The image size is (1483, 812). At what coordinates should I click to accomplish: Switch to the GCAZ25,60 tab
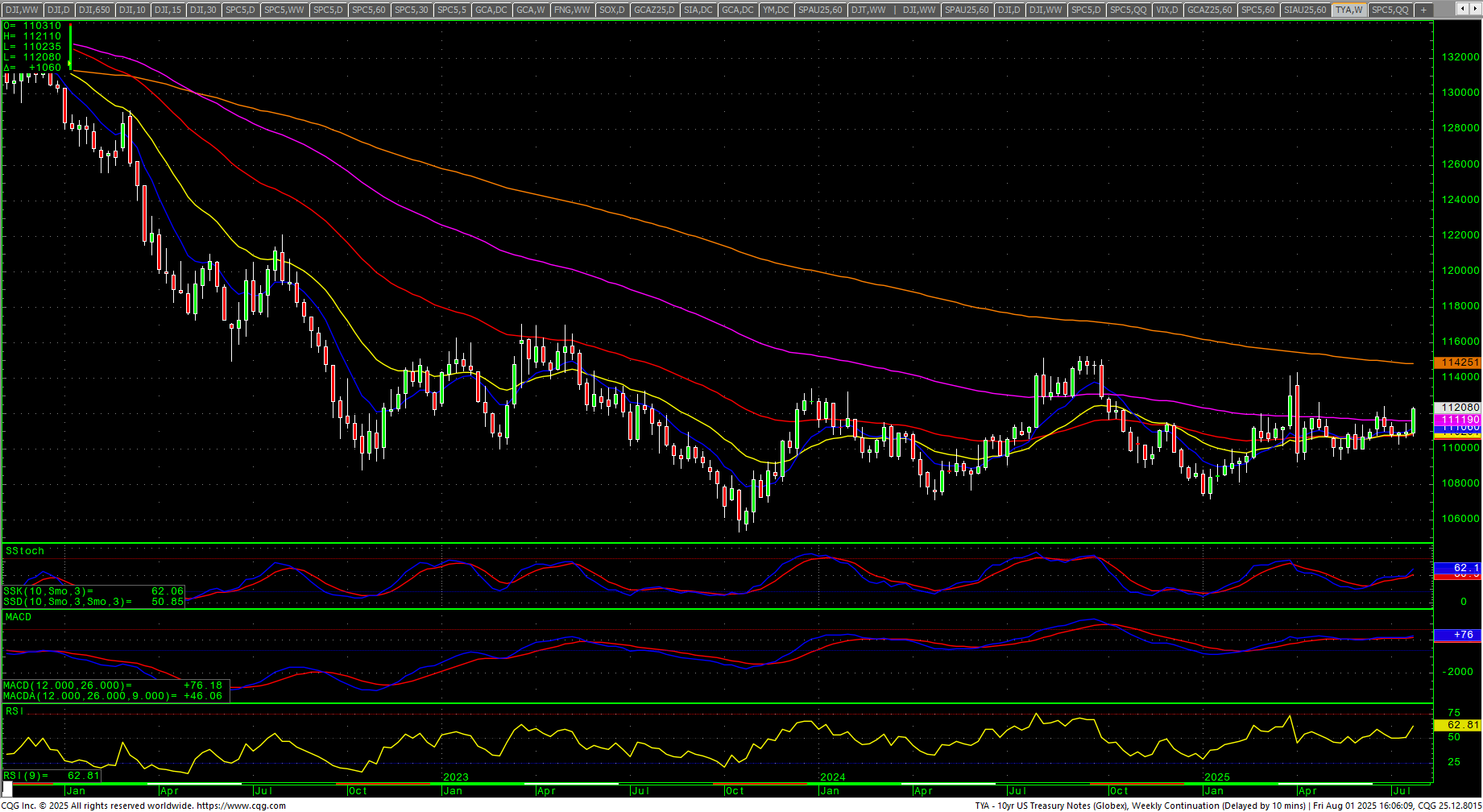1210,10
